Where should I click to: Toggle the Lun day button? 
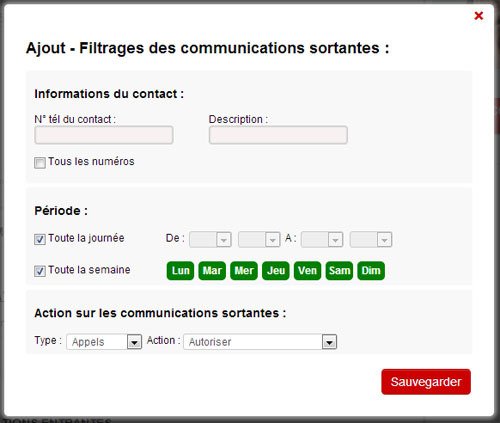(180, 271)
